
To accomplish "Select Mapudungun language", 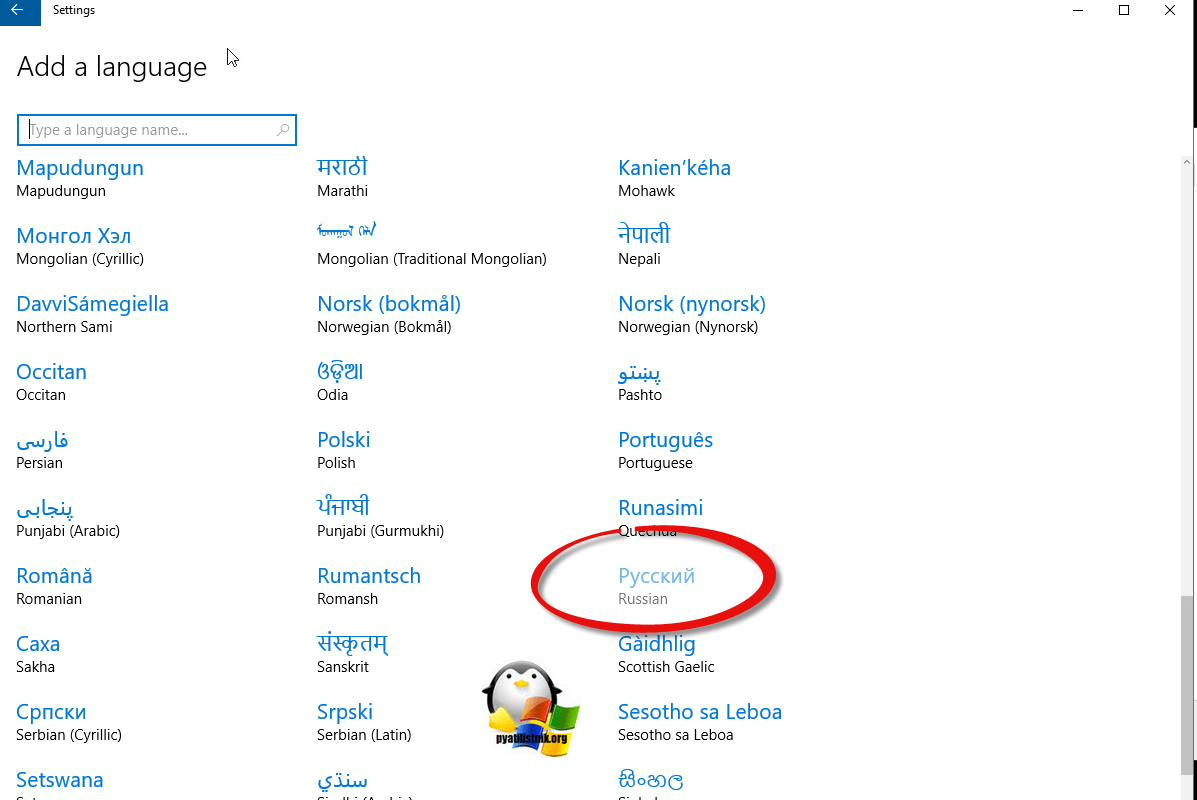I will [80, 177].
